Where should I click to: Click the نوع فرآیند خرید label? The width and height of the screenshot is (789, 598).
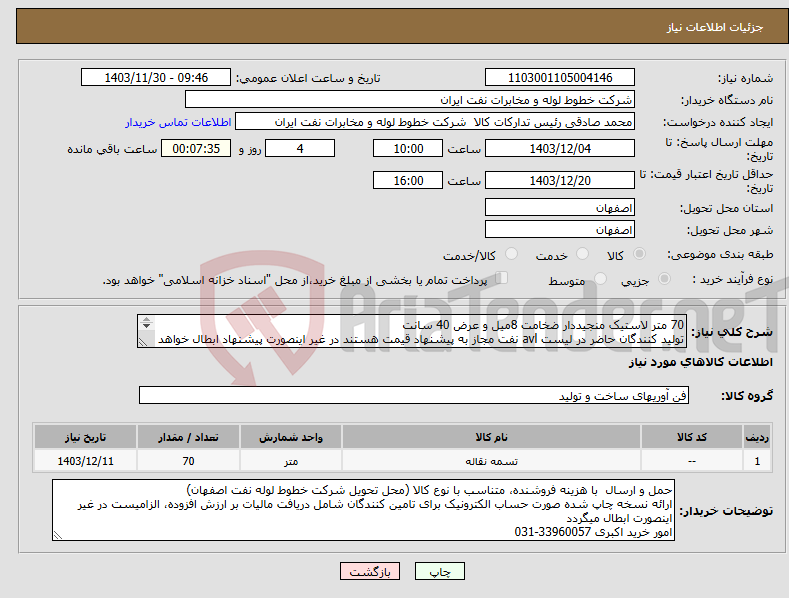pos(733,279)
